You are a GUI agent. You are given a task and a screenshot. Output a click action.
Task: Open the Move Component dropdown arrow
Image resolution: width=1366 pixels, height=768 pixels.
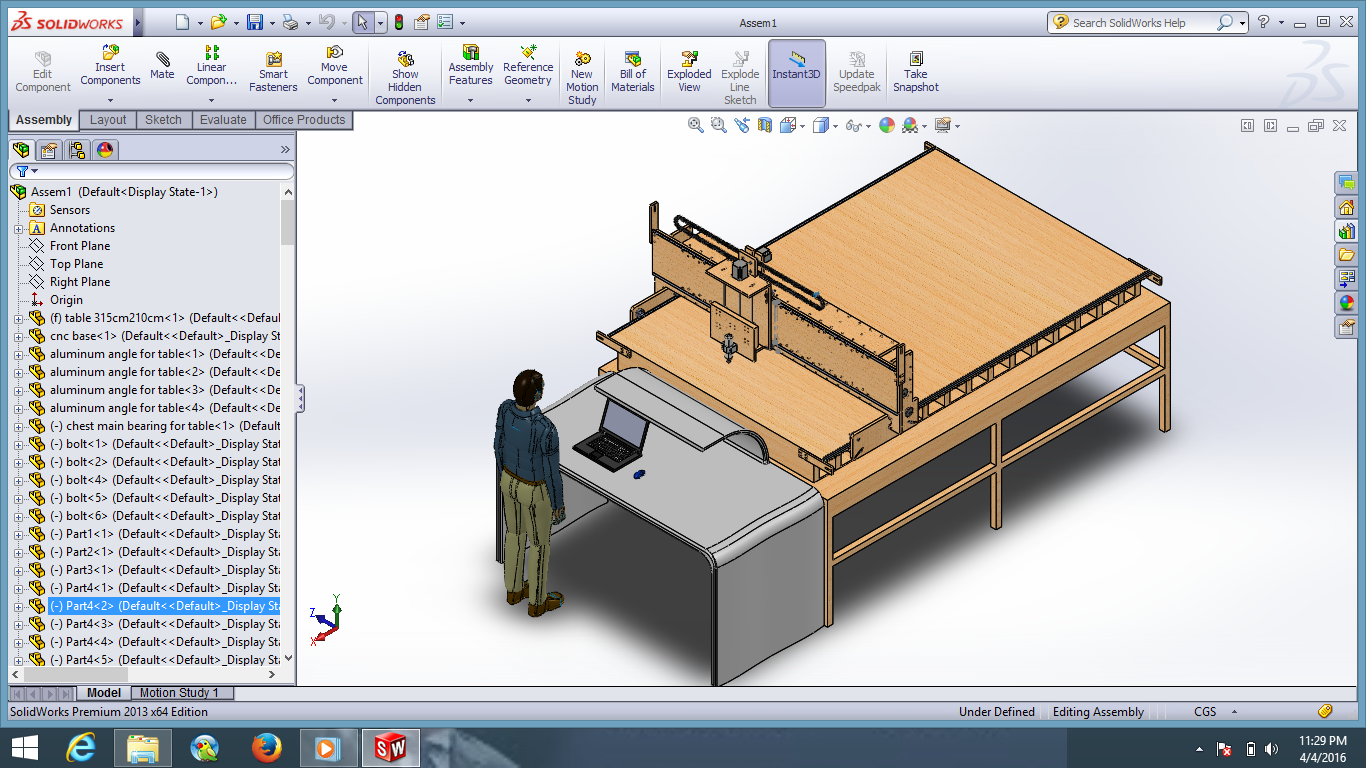335,100
